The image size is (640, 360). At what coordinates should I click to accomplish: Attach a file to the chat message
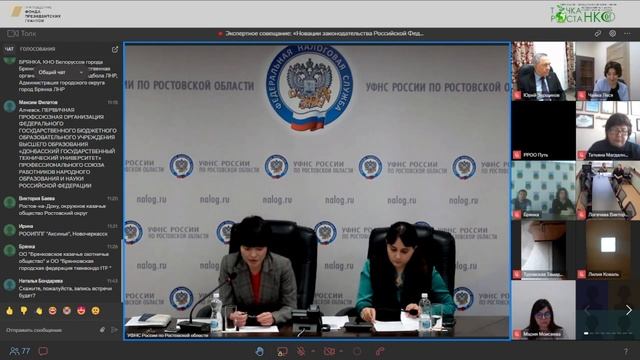pos(102,330)
